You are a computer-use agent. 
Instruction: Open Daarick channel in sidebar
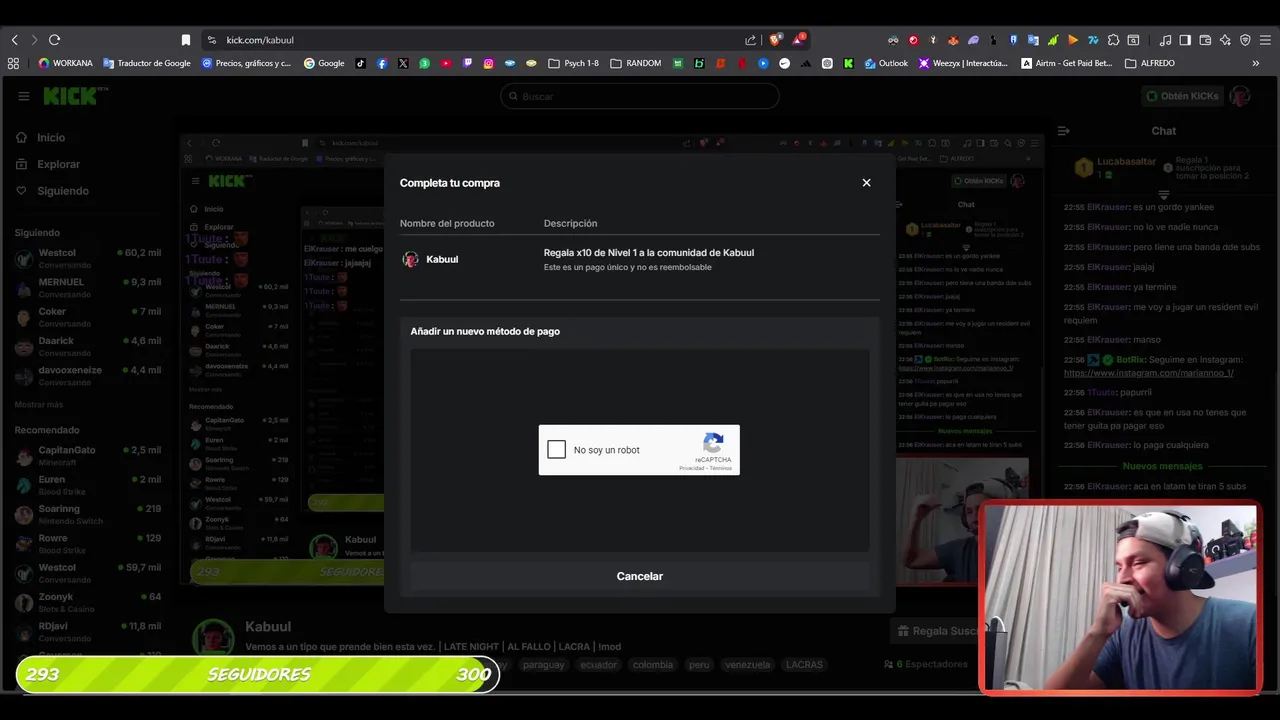88,346
